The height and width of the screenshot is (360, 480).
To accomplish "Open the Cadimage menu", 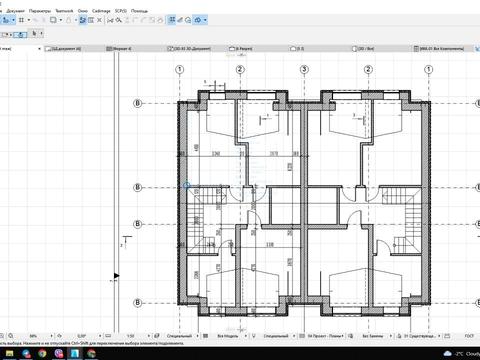I will point(101,11).
